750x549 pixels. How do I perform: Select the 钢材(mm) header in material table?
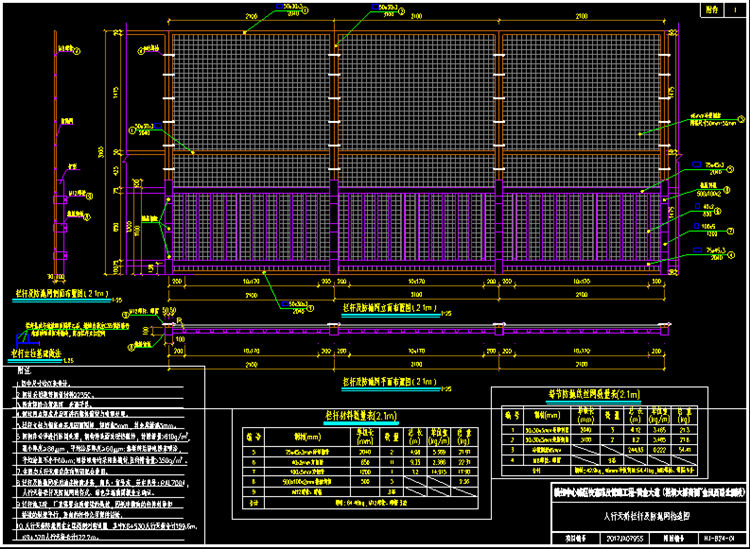(x=302, y=436)
